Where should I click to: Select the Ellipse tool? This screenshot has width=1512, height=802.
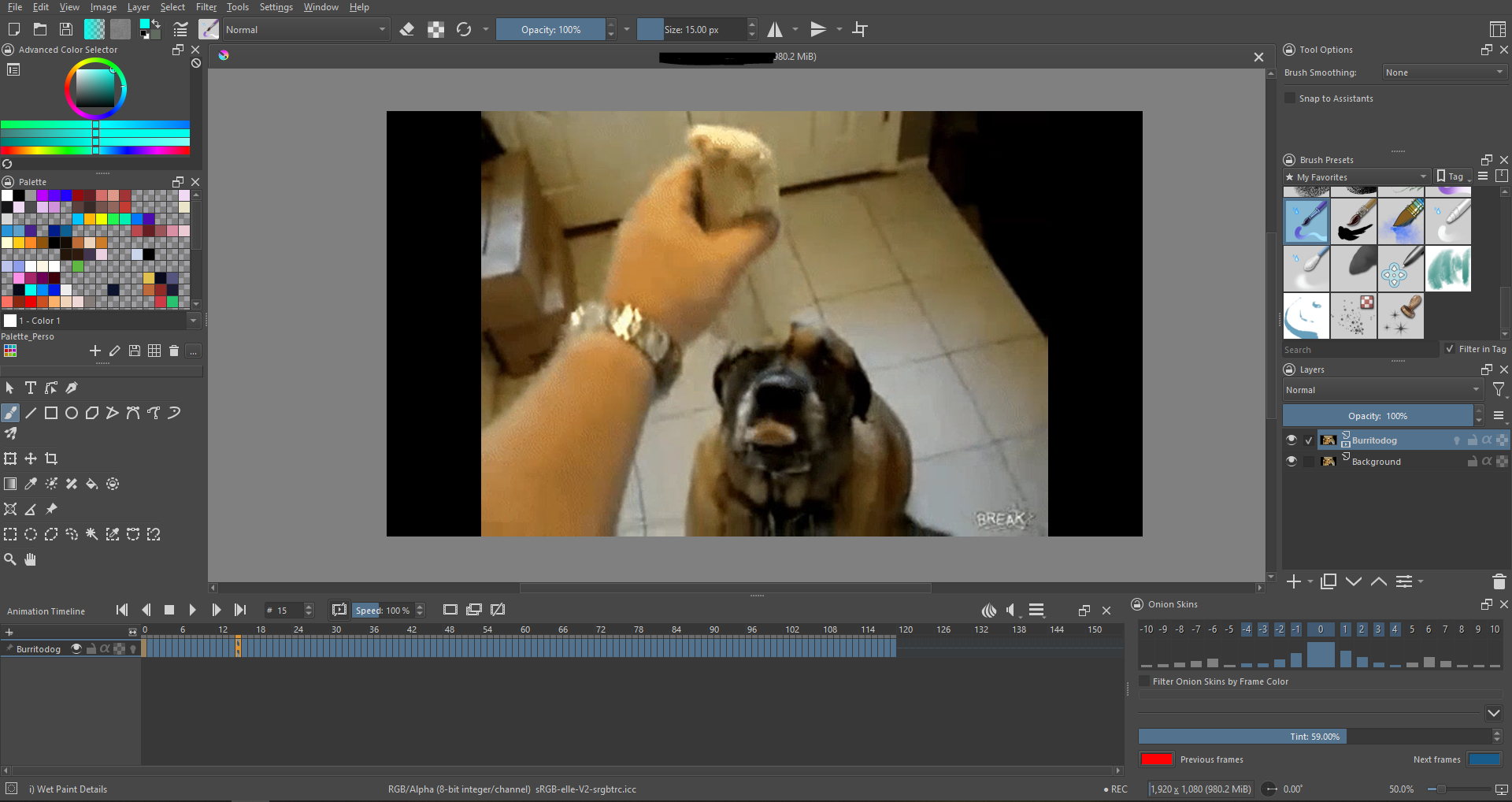pyautogui.click(x=72, y=413)
